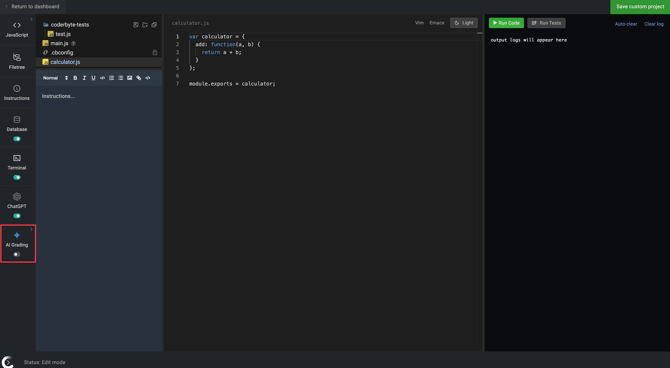Click the Run Code button
This screenshot has width=670, height=368.
coord(506,23)
